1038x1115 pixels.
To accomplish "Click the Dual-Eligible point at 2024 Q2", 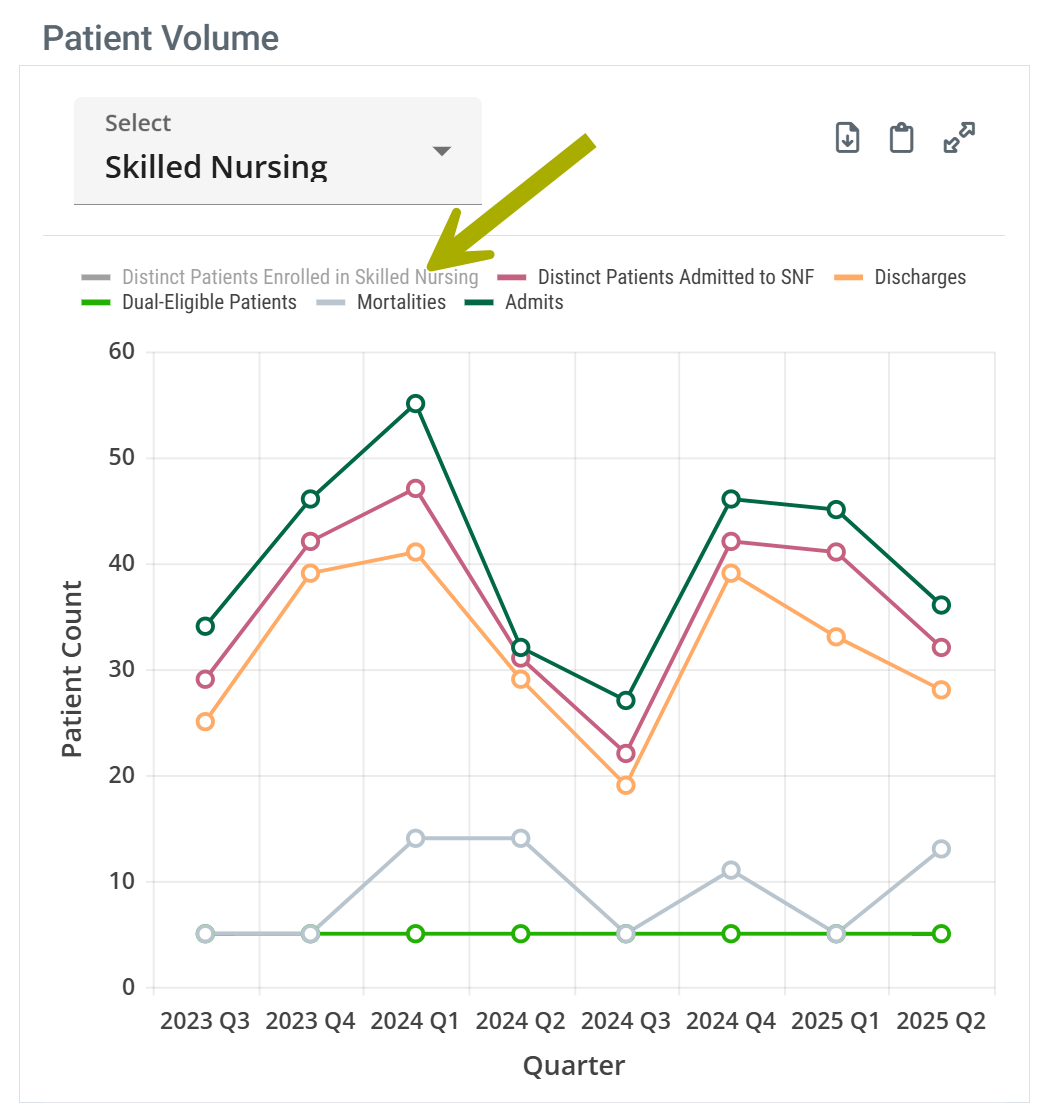I will click(521, 933).
